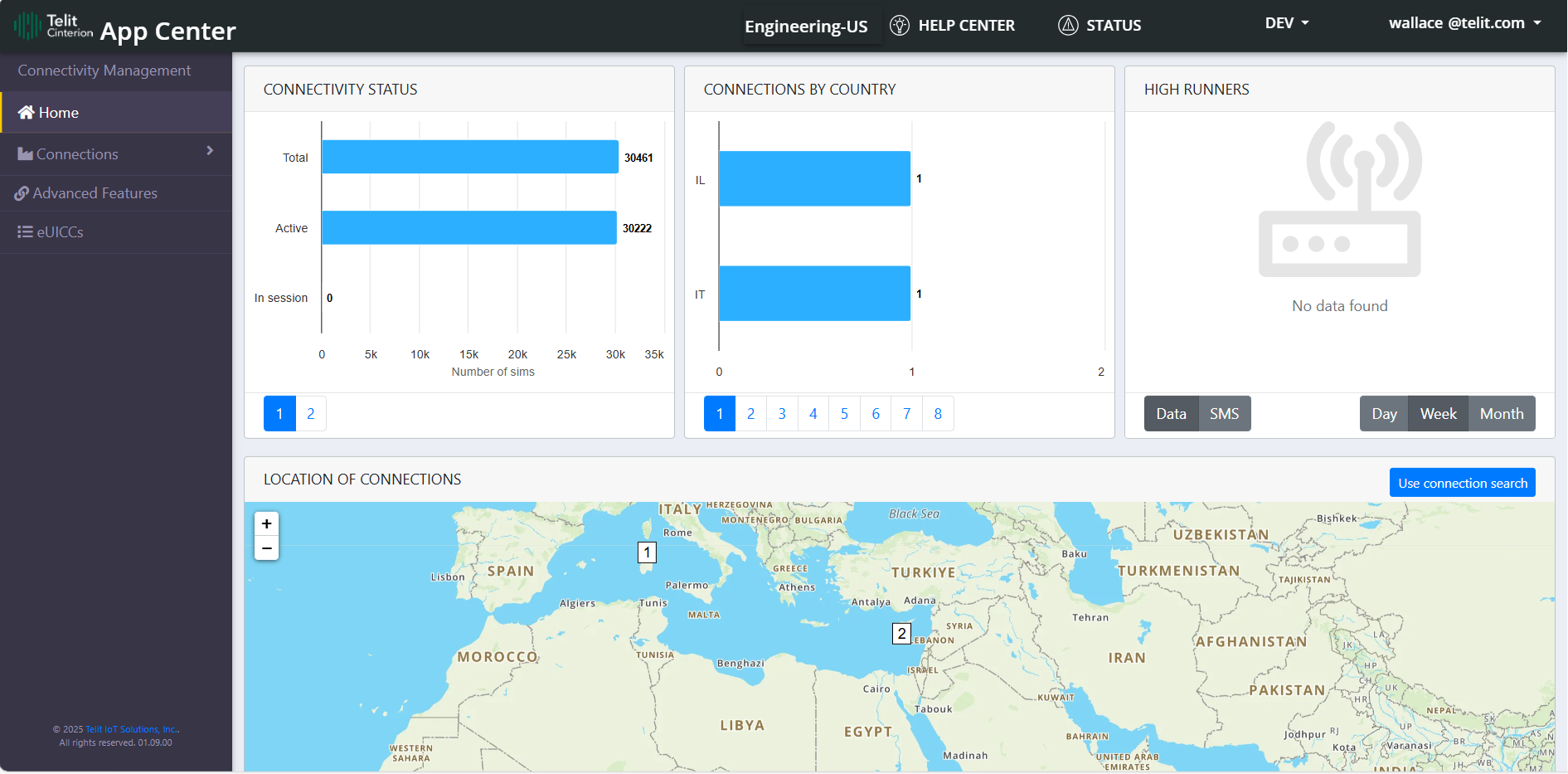Expand the Connections submenu chevron
This screenshot has width=1568, height=774.
click(x=210, y=150)
